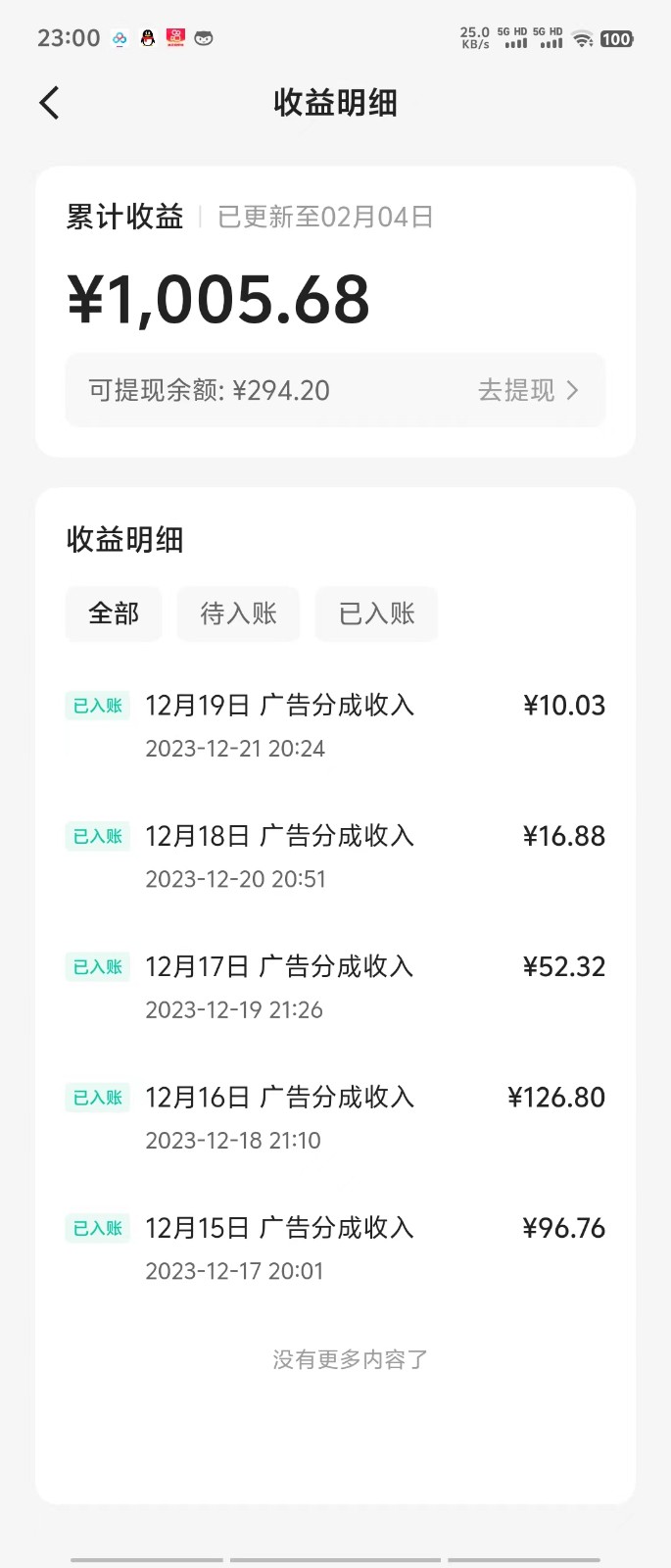Tap the 已入账 badge on 12月19日 entry
The image size is (671, 1568).
pos(98,706)
